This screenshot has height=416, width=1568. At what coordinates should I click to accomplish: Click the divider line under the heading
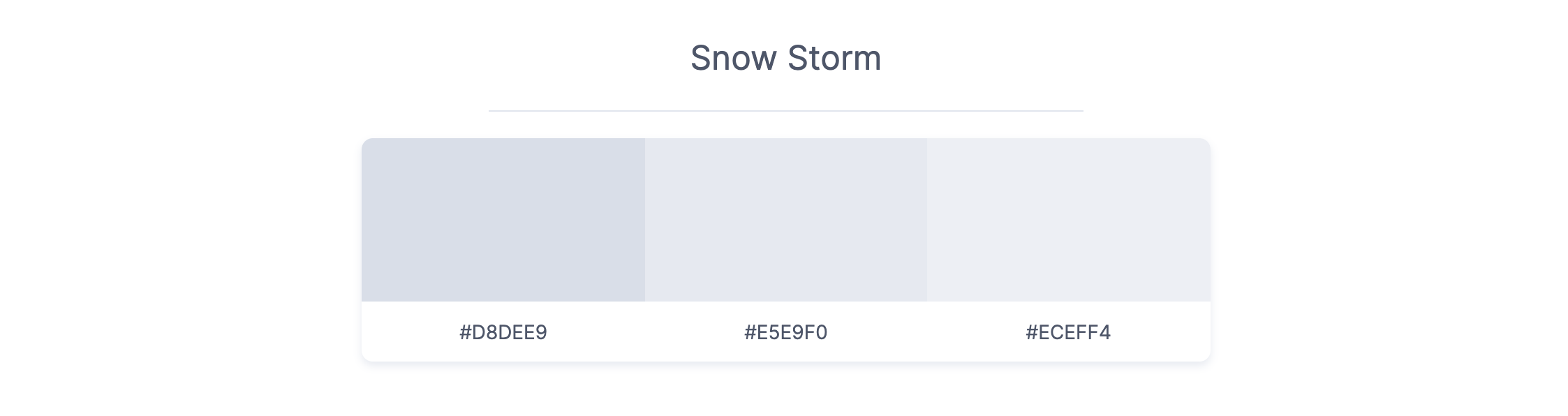(785, 111)
